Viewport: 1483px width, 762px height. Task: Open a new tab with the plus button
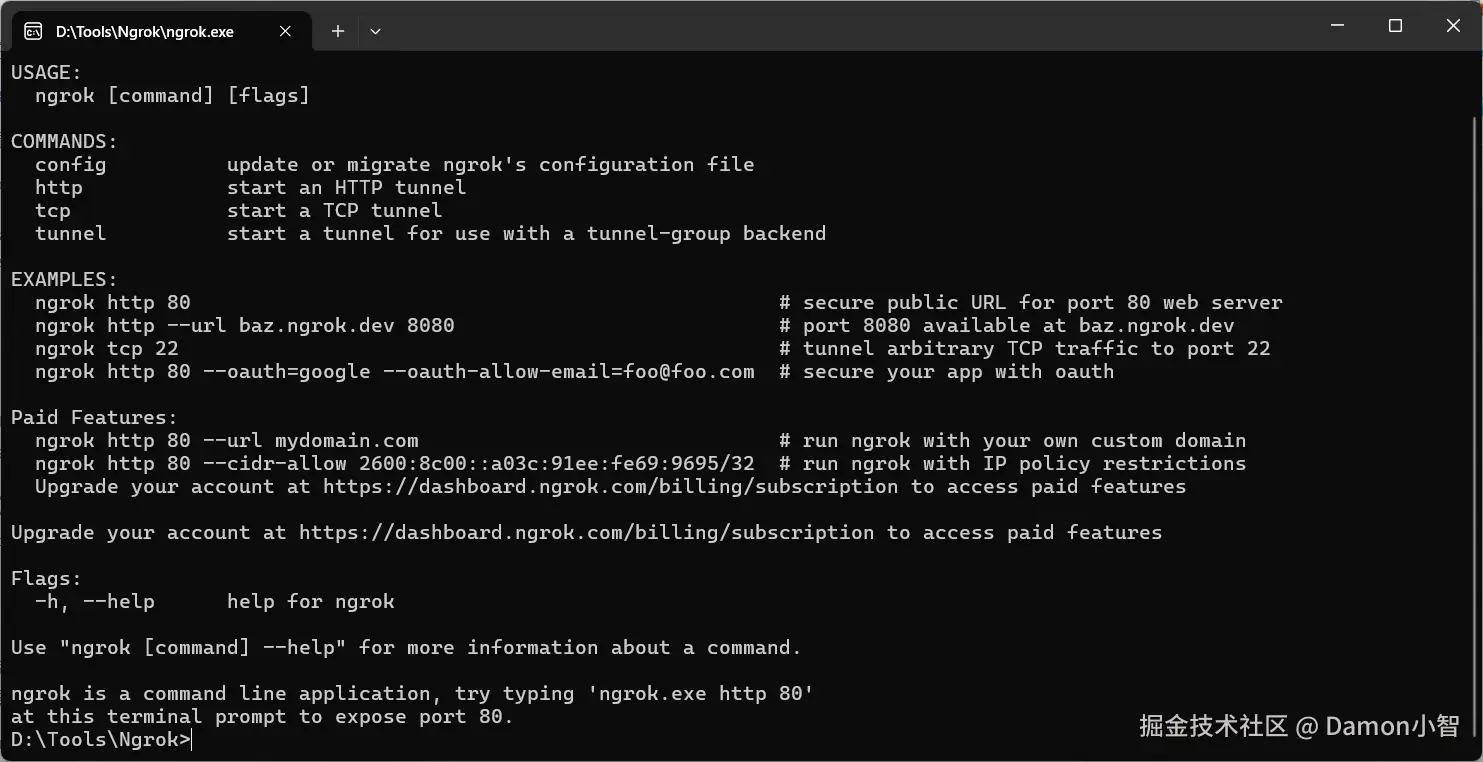pos(338,31)
